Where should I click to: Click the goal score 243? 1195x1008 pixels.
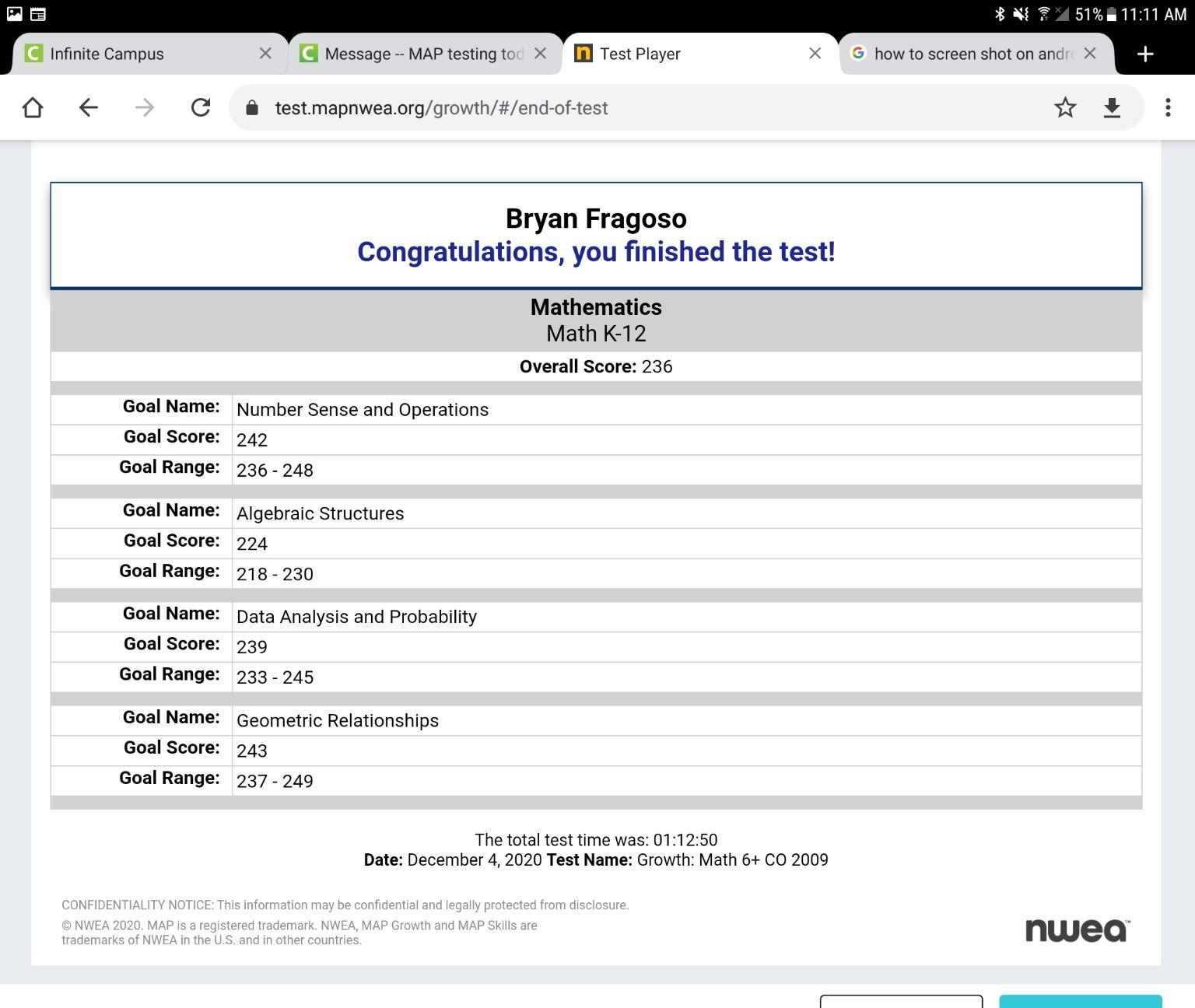coord(252,751)
